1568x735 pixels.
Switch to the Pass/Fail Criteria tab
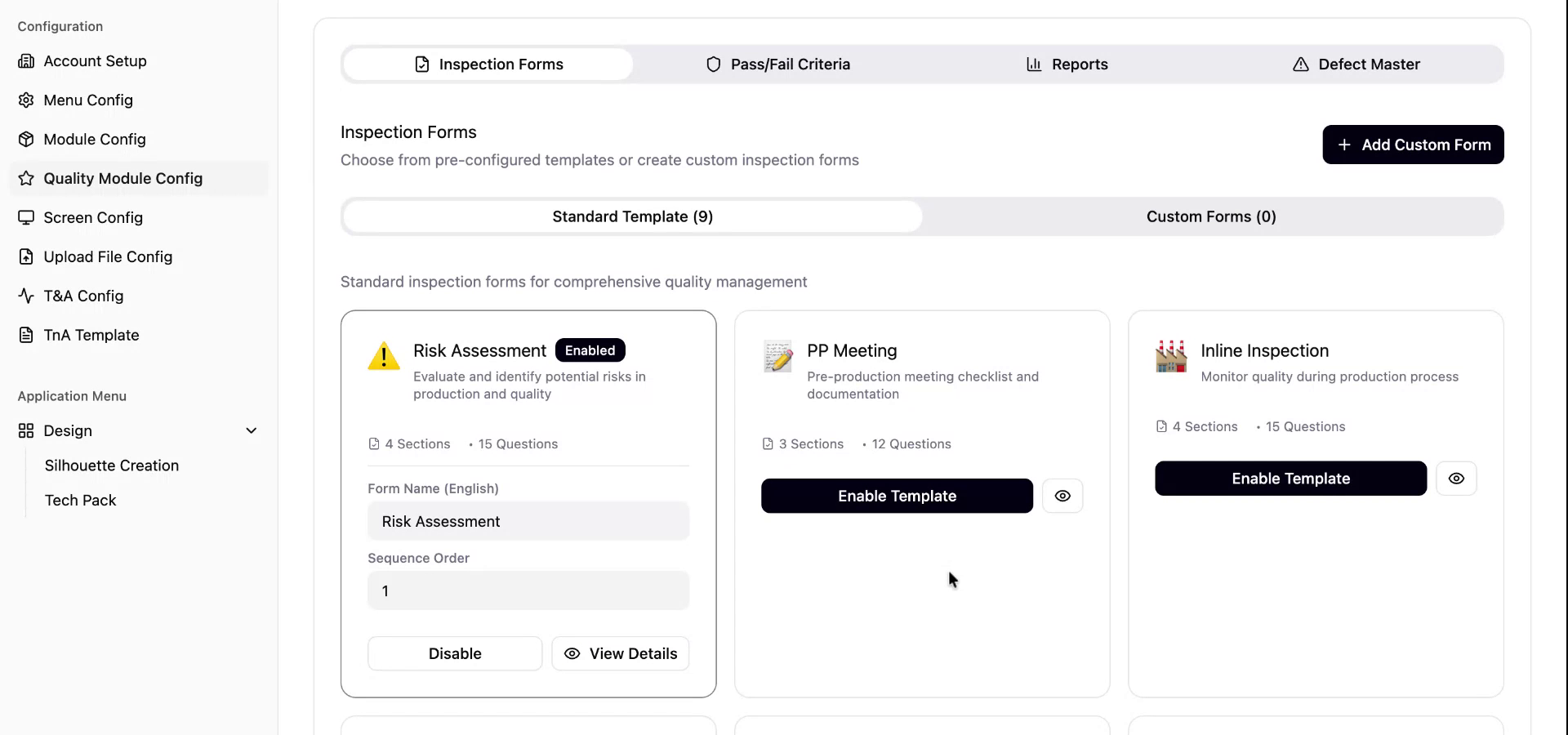coord(777,65)
